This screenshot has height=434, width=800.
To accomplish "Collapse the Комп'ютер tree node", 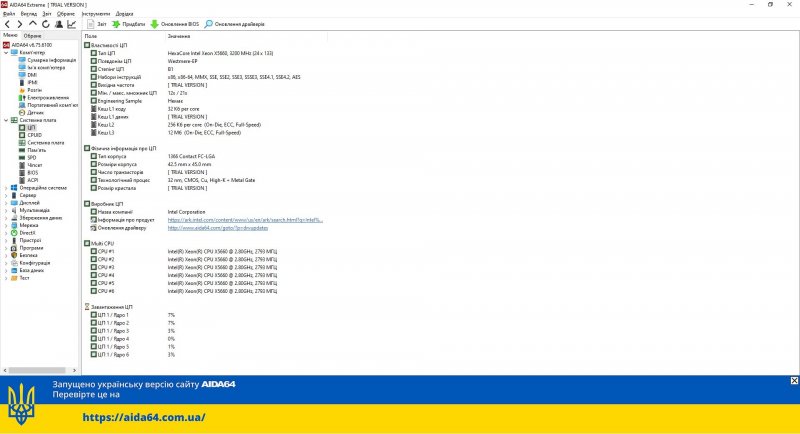I will pyautogui.click(x=6, y=53).
